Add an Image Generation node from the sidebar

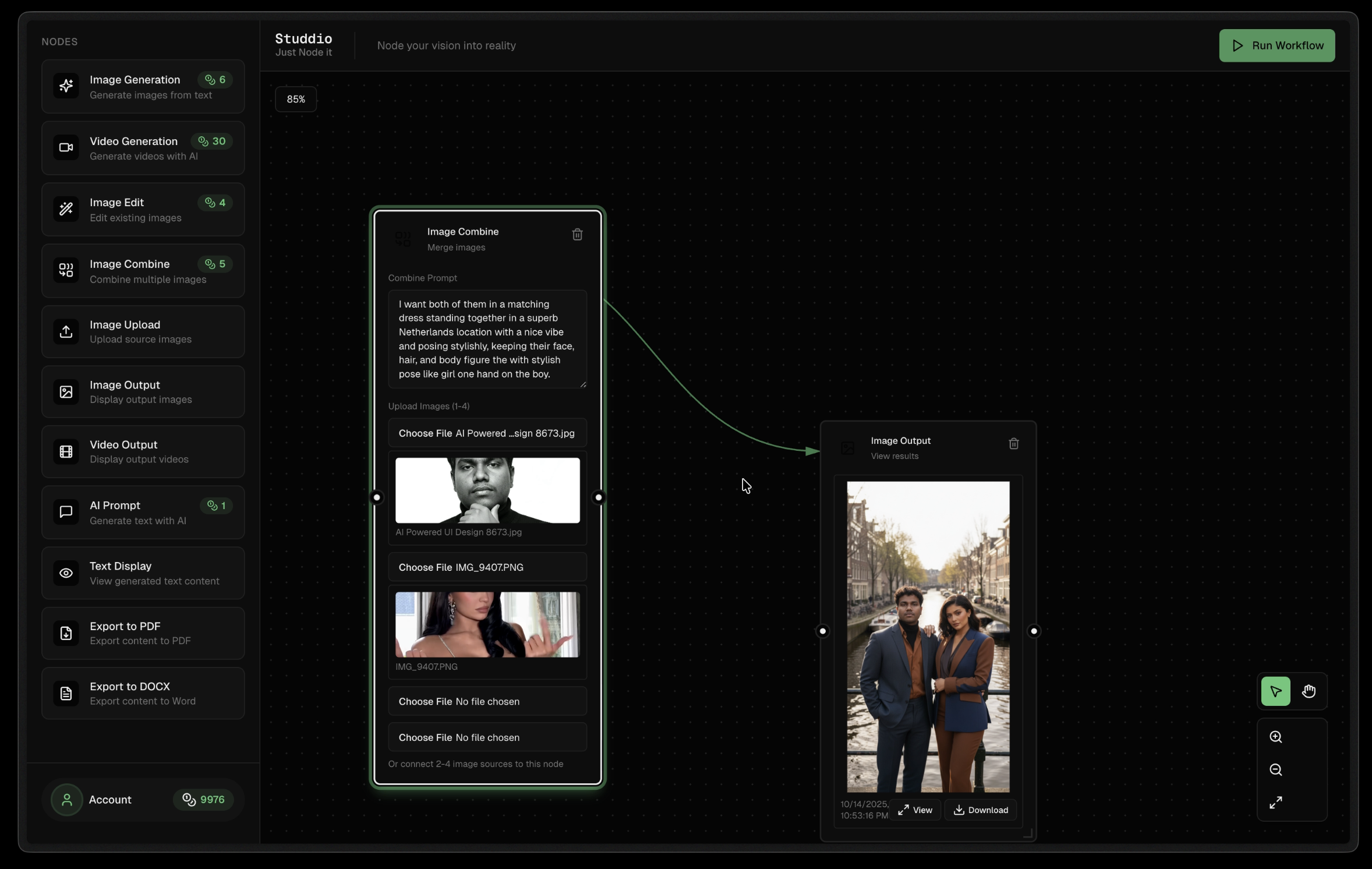143,87
